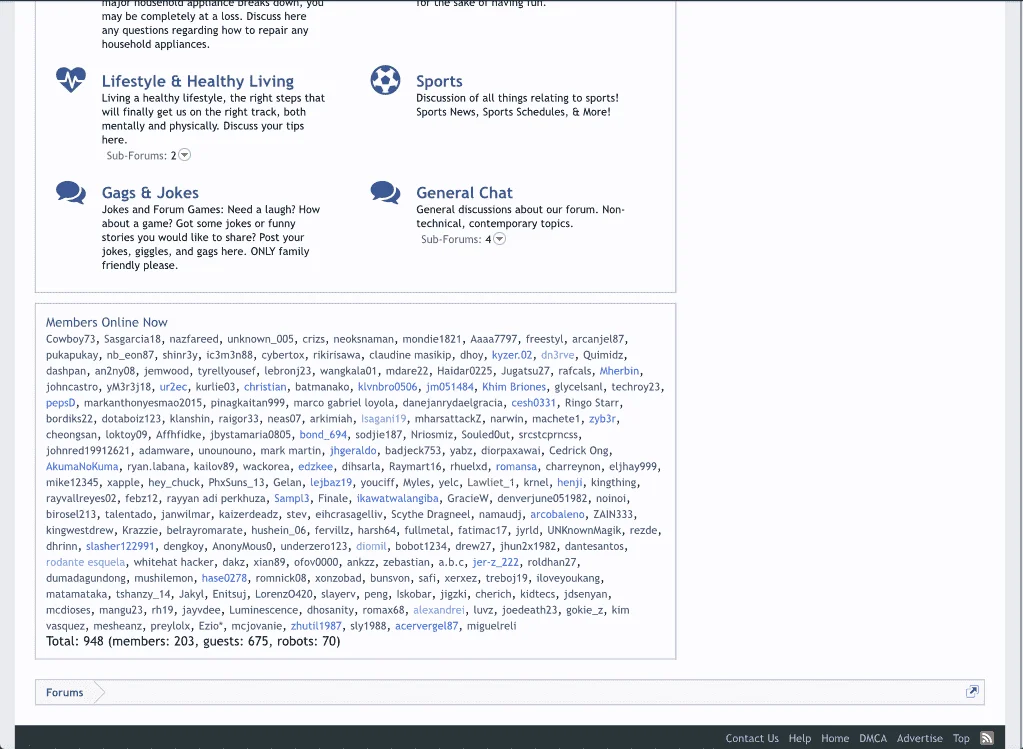Click member name Scythe Dragneel
The width and height of the screenshot is (1023, 749).
[x=431, y=514]
